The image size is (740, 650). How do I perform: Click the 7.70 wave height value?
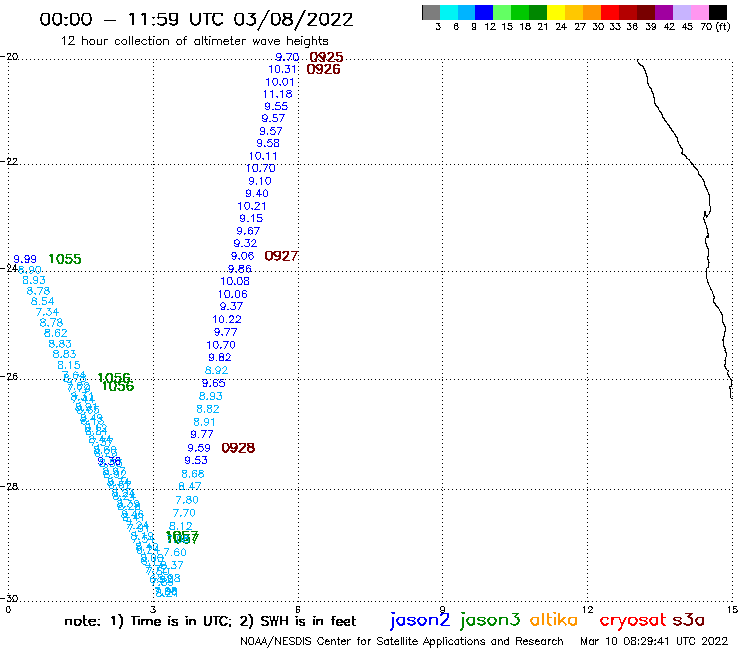[184, 513]
